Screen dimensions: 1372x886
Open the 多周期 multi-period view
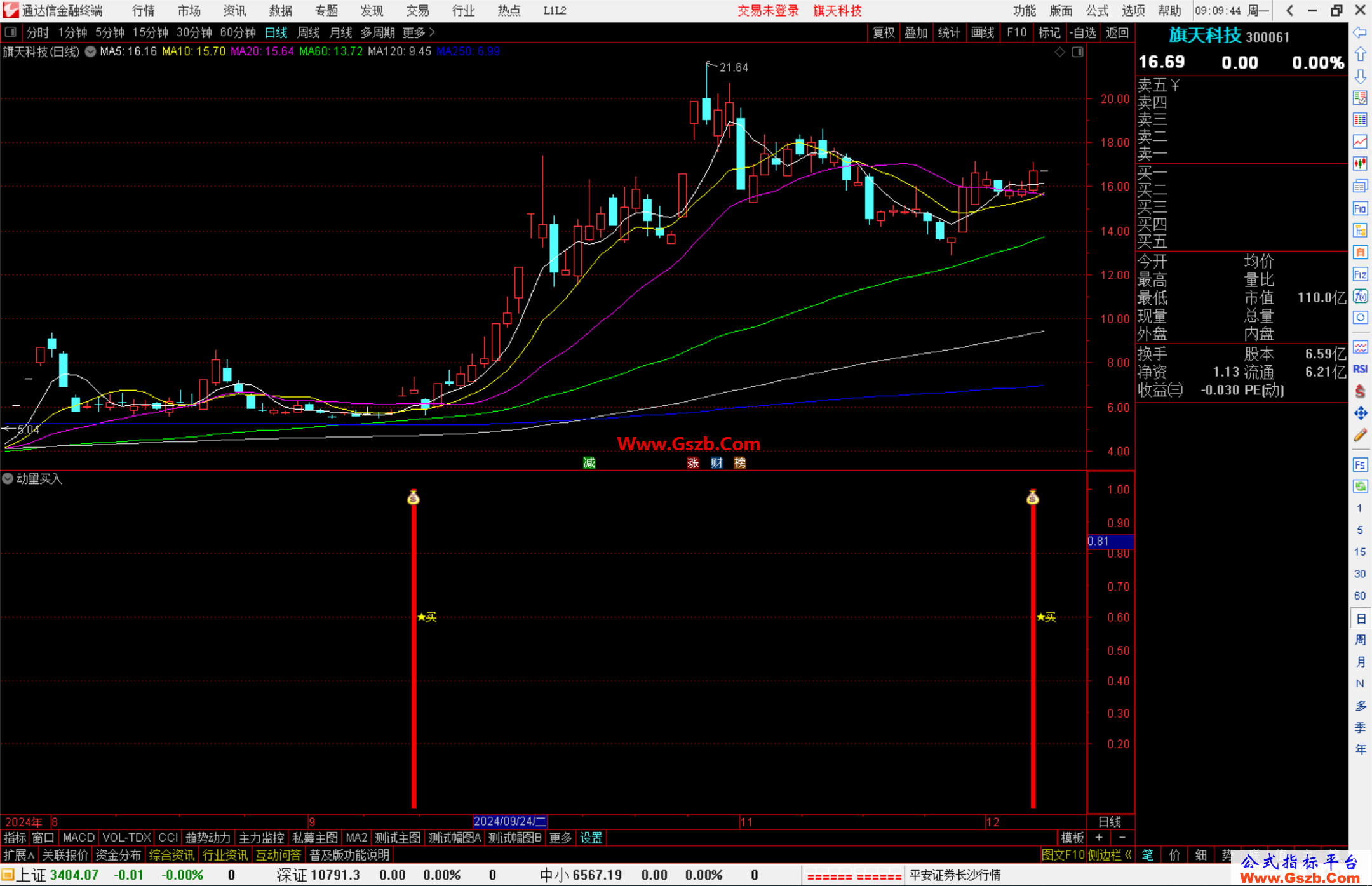tap(377, 32)
